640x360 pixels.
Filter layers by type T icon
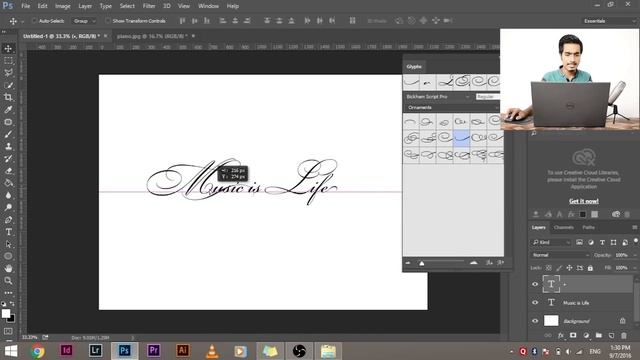click(602, 242)
